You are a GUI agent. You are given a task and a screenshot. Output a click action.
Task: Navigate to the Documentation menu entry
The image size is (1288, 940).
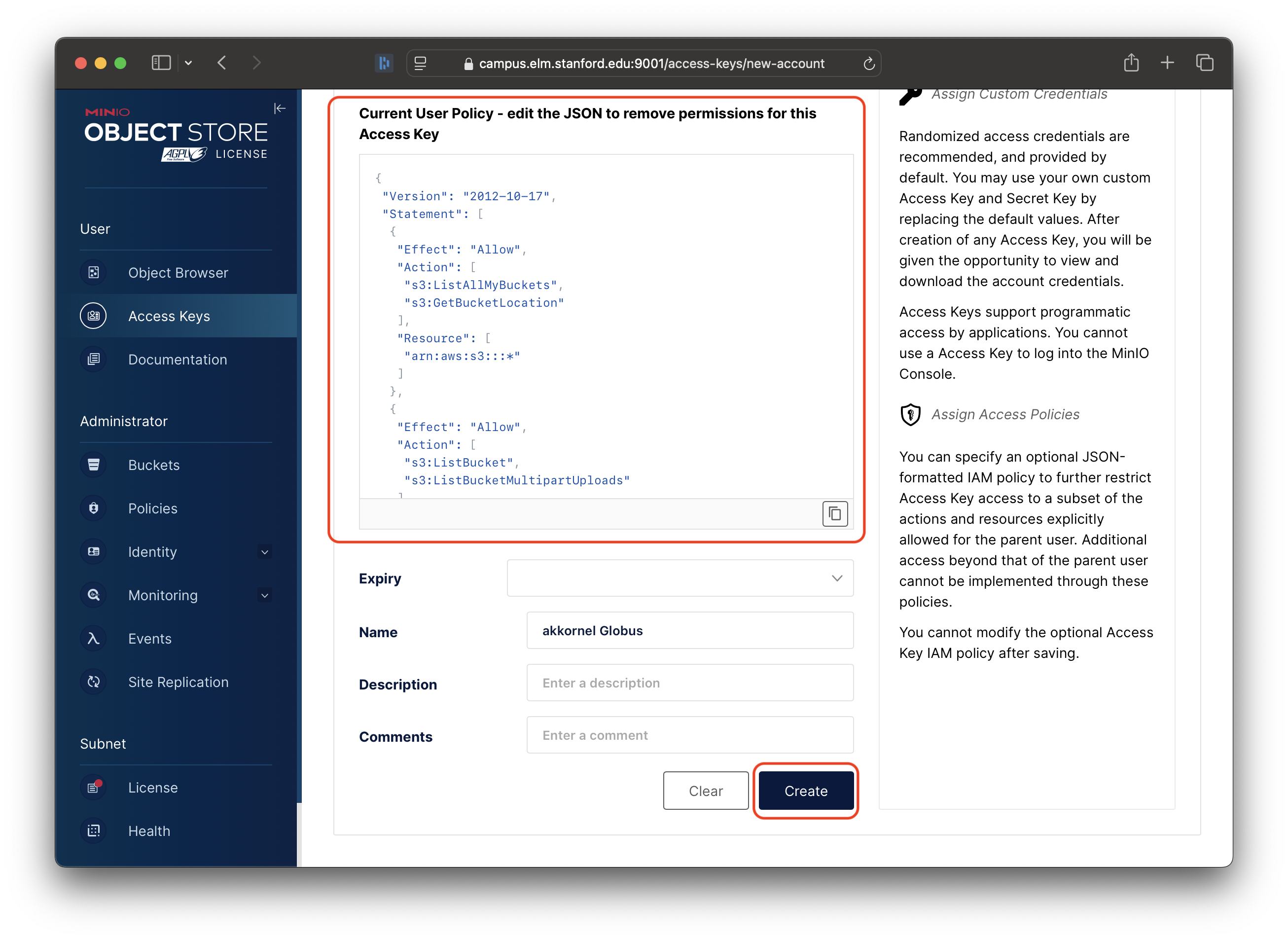click(178, 359)
